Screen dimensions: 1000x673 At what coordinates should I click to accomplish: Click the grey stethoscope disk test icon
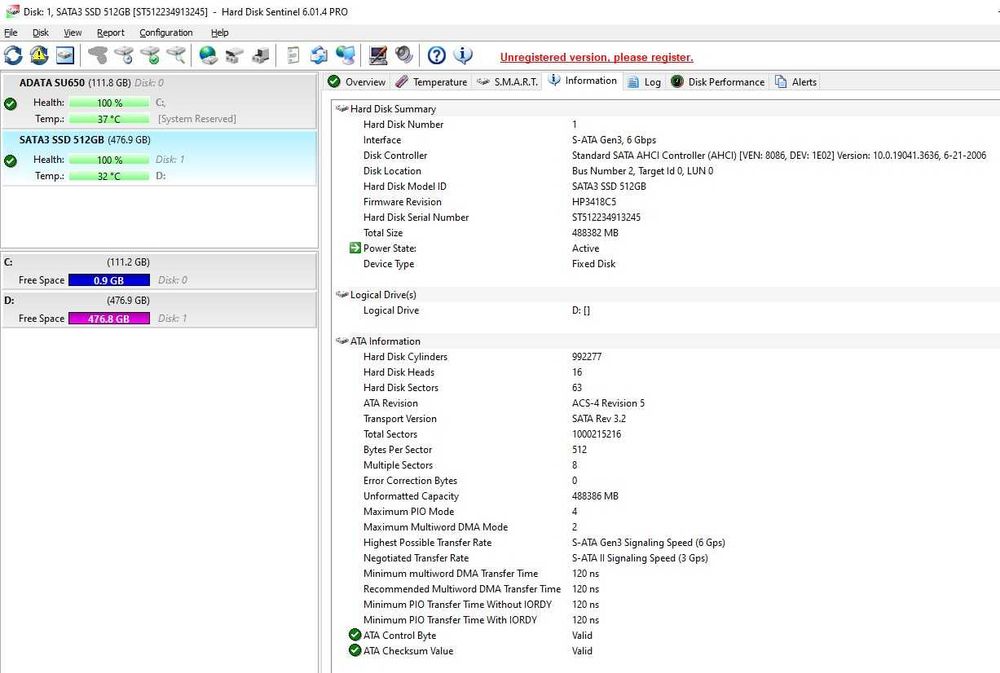tap(98, 55)
